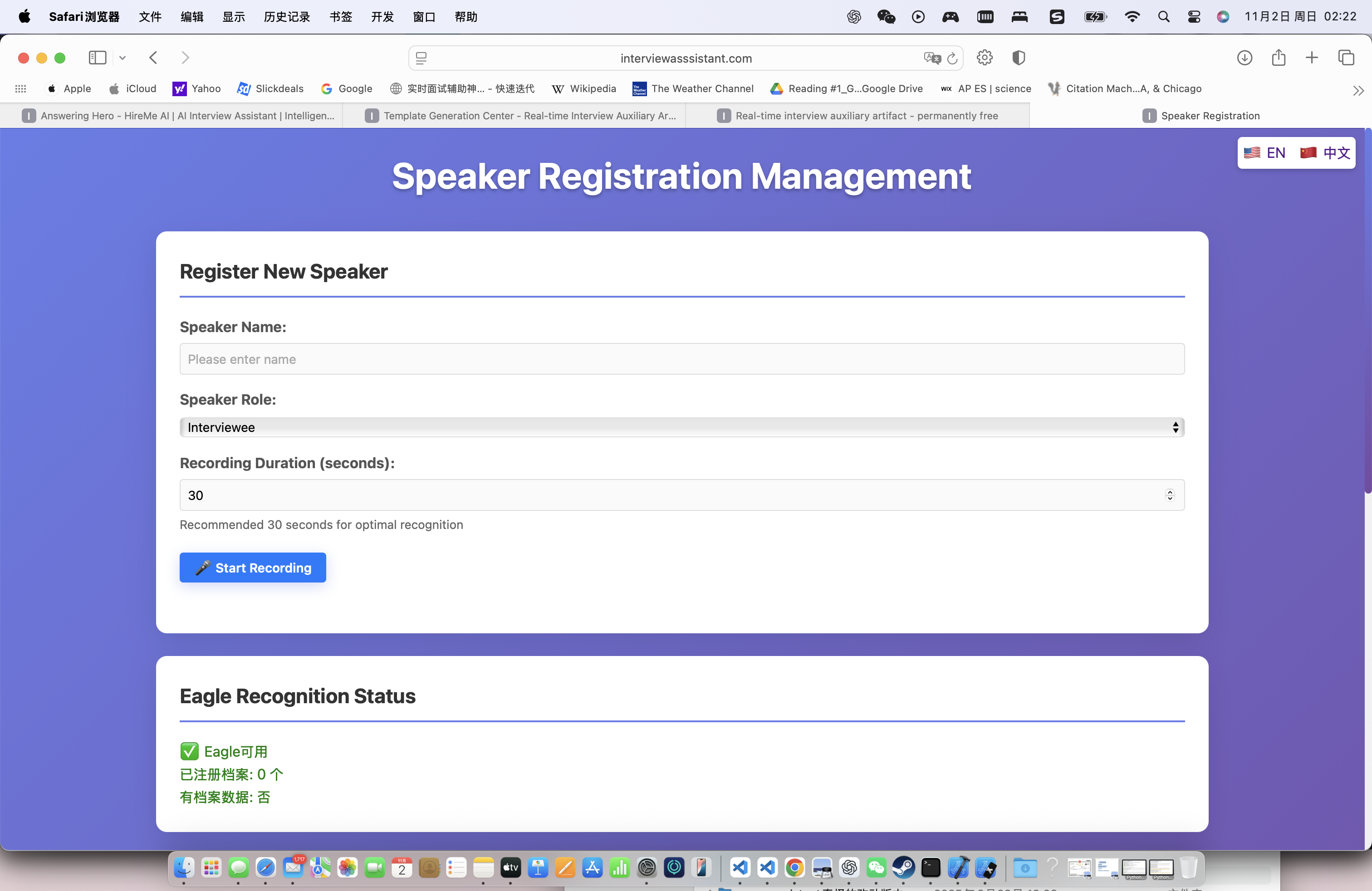This screenshot has width=1372, height=891.
Task: Click the Speaker Name input field
Action: point(680,358)
